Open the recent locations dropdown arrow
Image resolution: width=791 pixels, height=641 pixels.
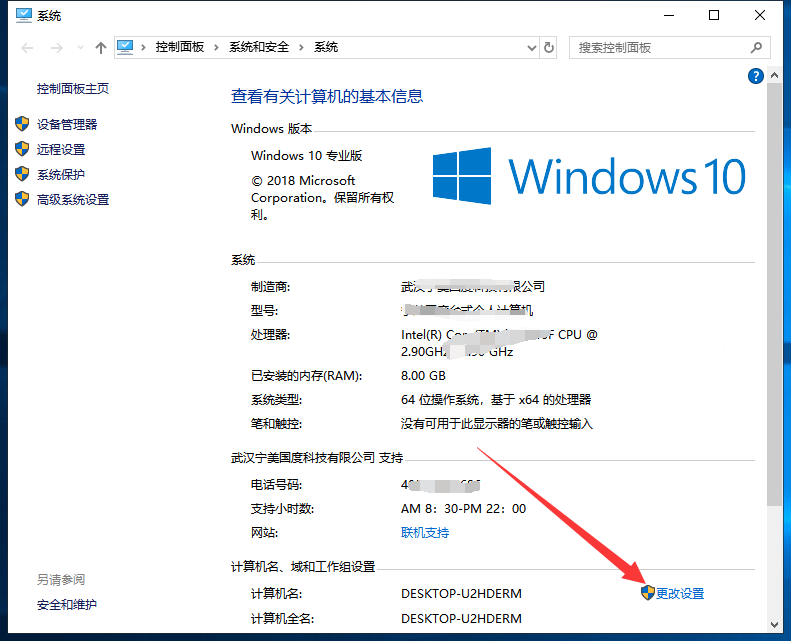79,48
